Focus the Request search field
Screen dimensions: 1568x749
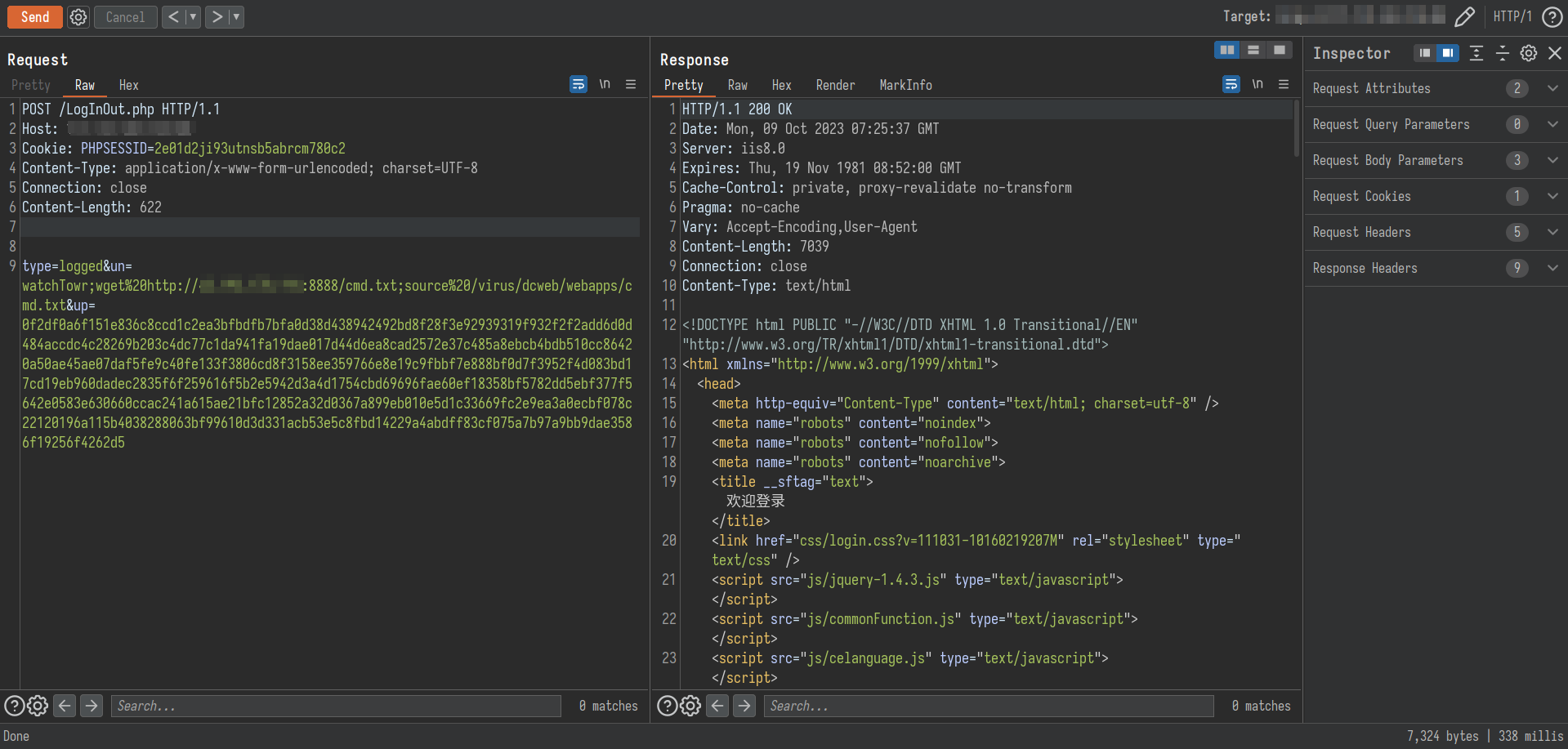[337, 706]
